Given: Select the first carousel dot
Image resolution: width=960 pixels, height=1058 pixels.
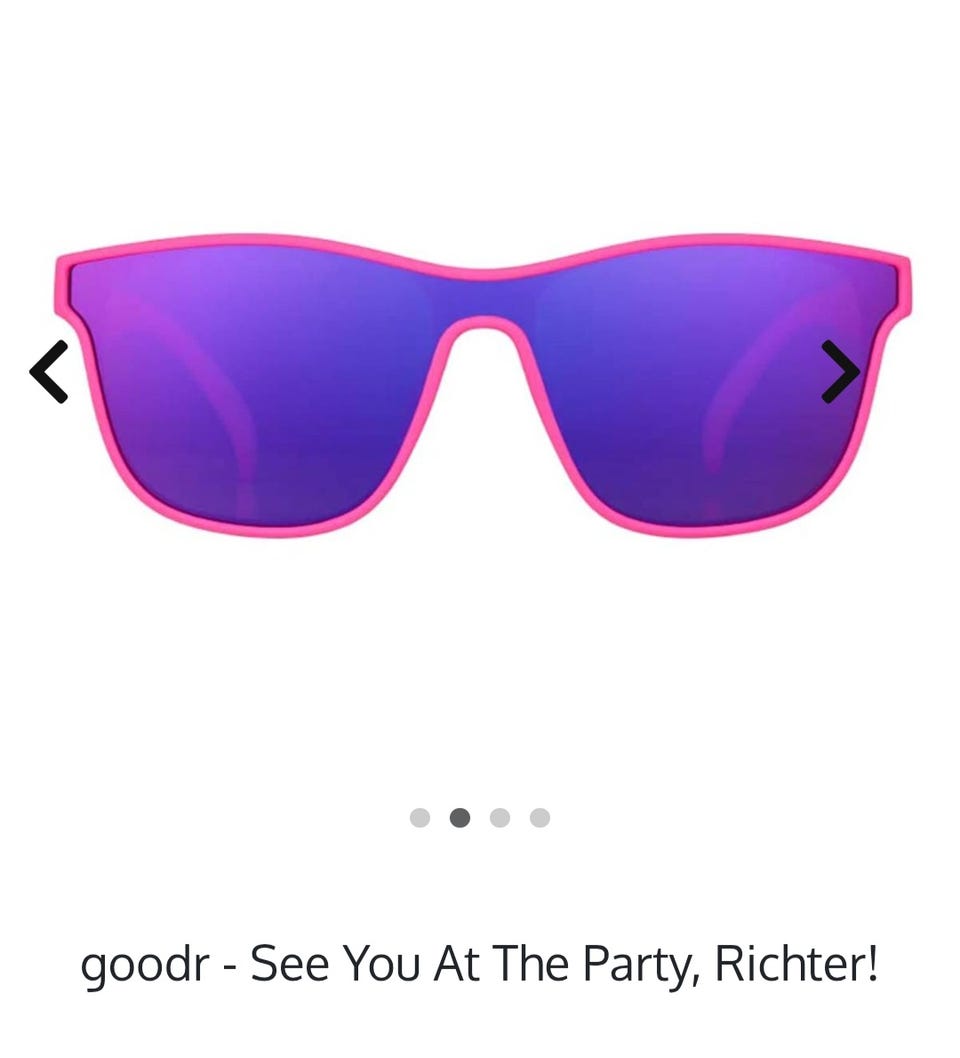Looking at the screenshot, I should pos(420,818).
